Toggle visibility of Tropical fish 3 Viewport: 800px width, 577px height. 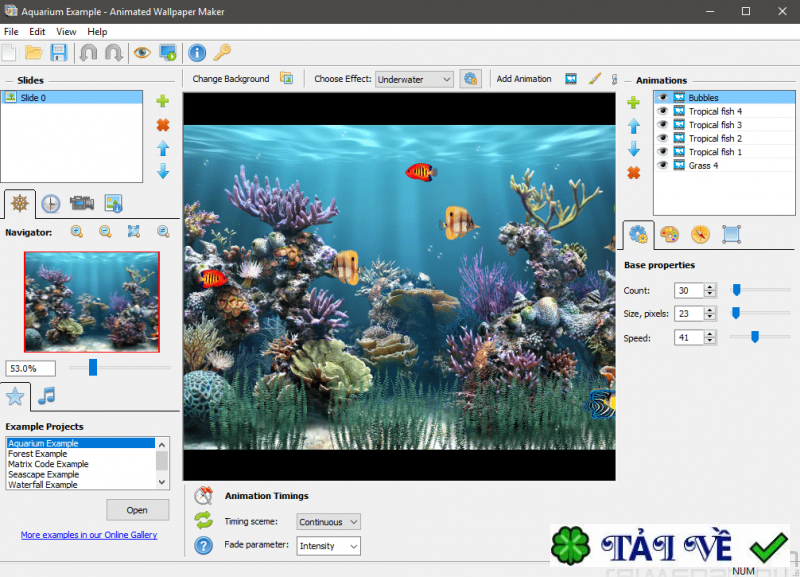(662, 125)
